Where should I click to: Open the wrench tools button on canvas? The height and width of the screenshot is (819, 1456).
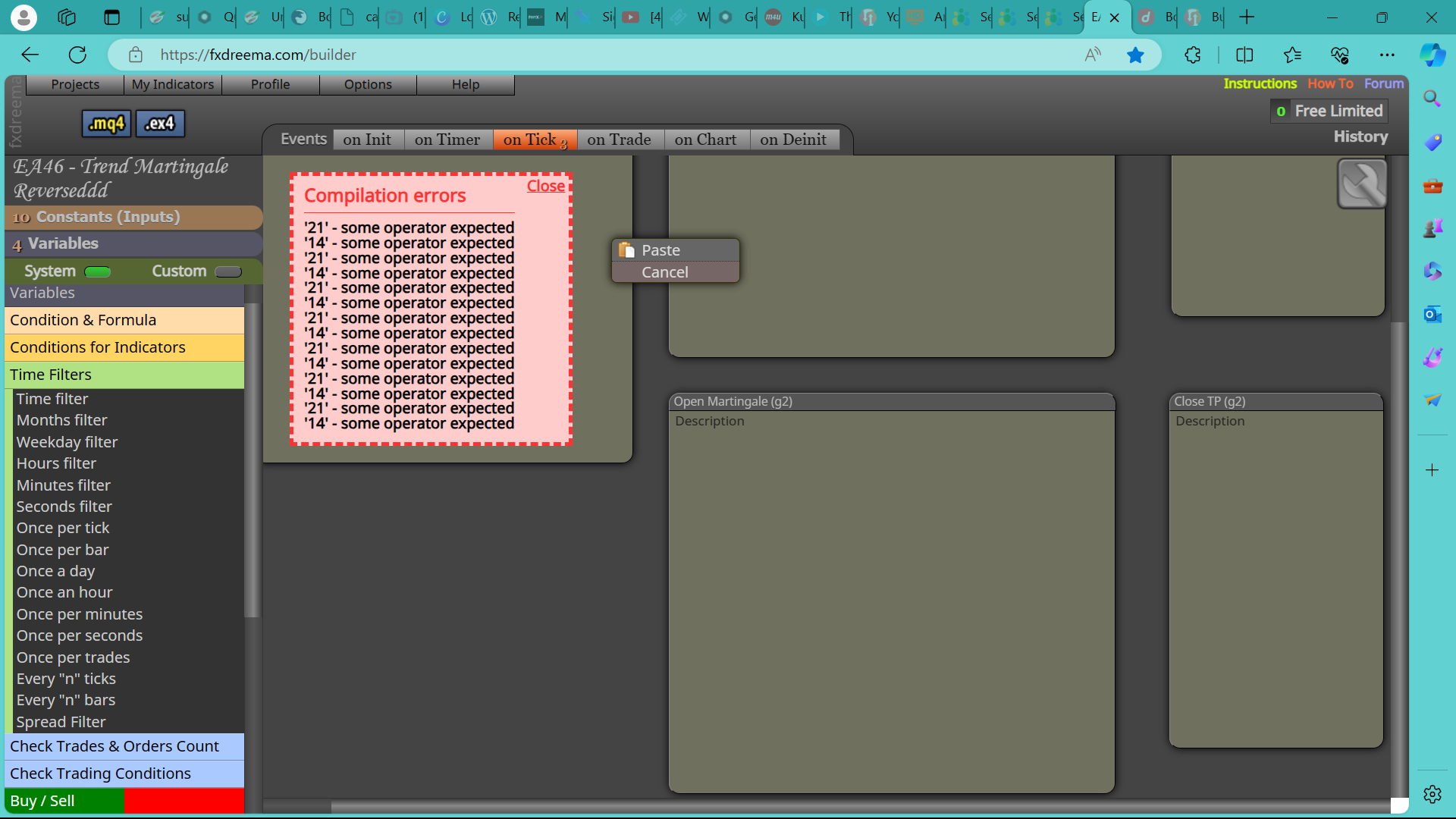click(1362, 184)
